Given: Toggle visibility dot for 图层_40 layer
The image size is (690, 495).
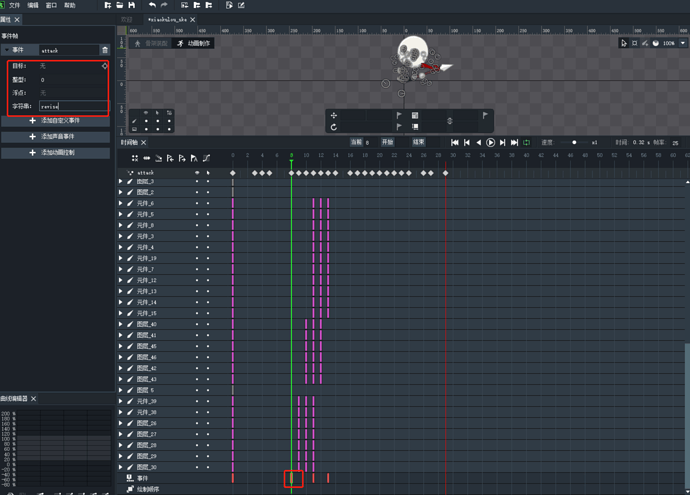Looking at the screenshot, I should pyautogui.click(x=197, y=324).
